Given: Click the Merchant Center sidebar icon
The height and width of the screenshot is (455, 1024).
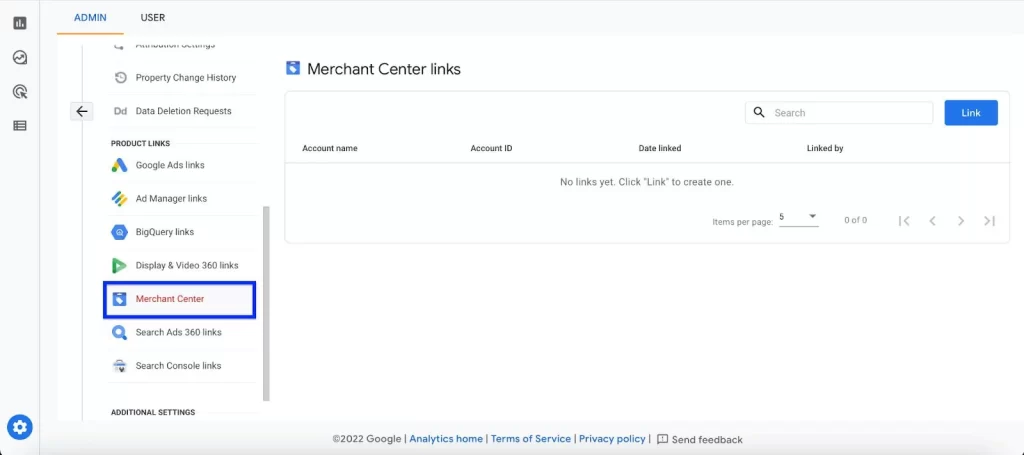Looking at the screenshot, I should (120, 299).
